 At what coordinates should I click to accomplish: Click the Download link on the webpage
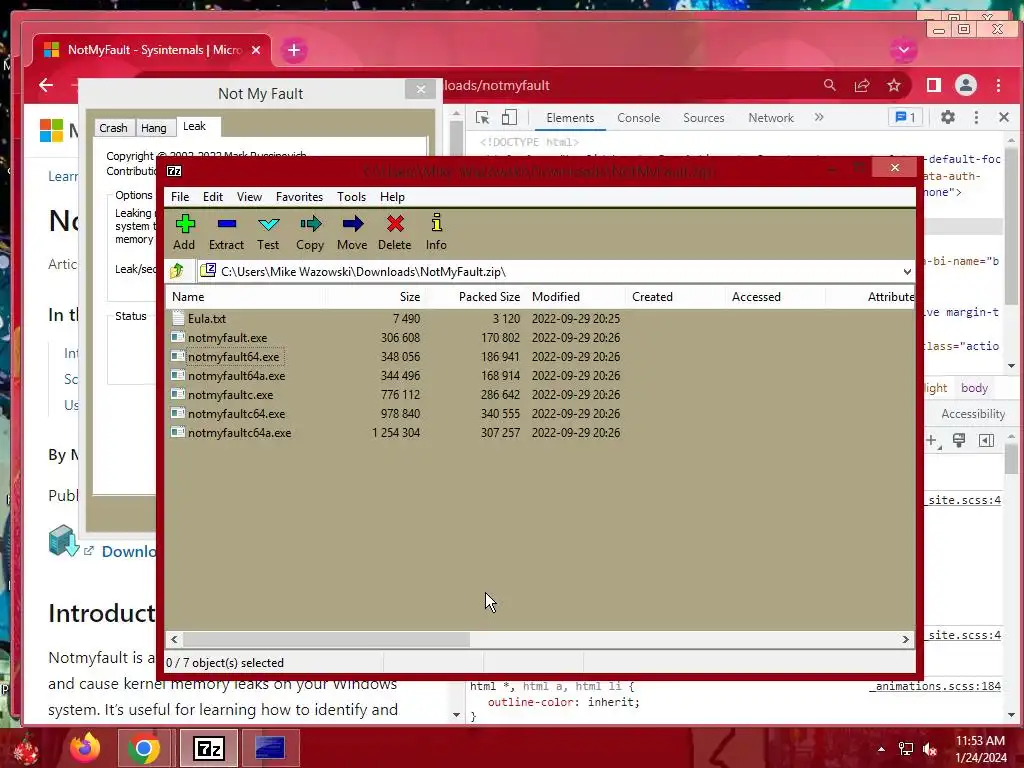coord(129,552)
